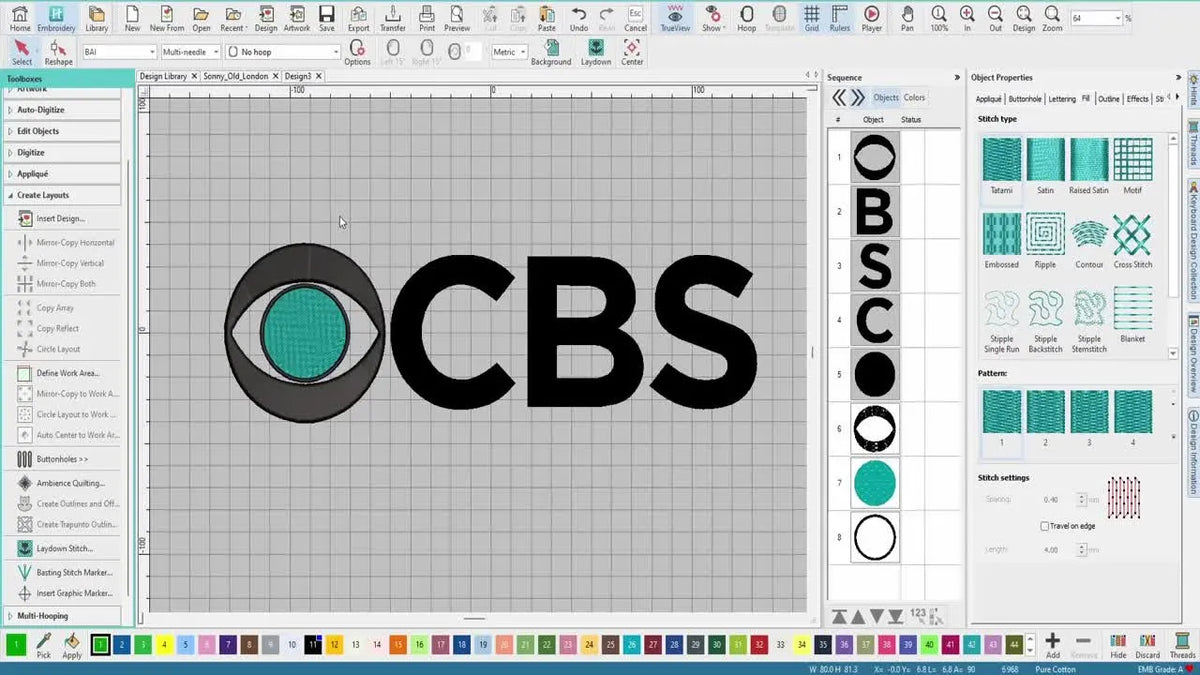Select color swatch 4
This screenshot has width=1200, height=675.
[163, 645]
